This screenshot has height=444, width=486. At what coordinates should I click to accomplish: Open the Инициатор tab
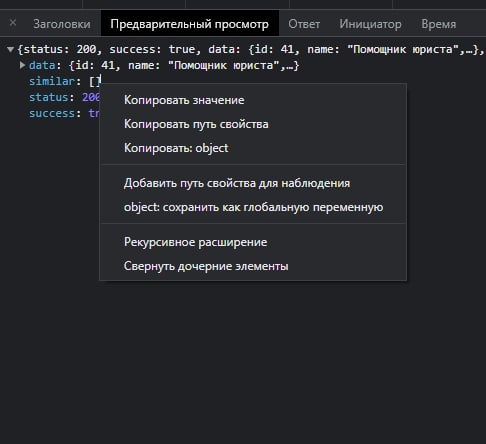[370, 24]
